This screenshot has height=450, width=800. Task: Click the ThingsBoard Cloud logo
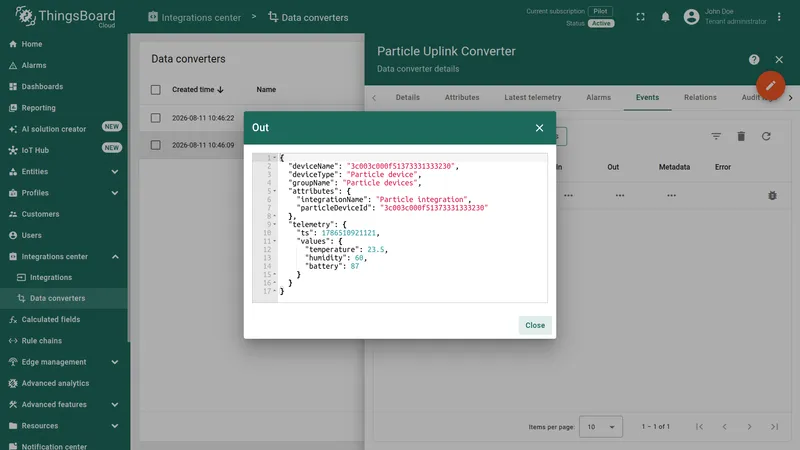tap(65, 17)
